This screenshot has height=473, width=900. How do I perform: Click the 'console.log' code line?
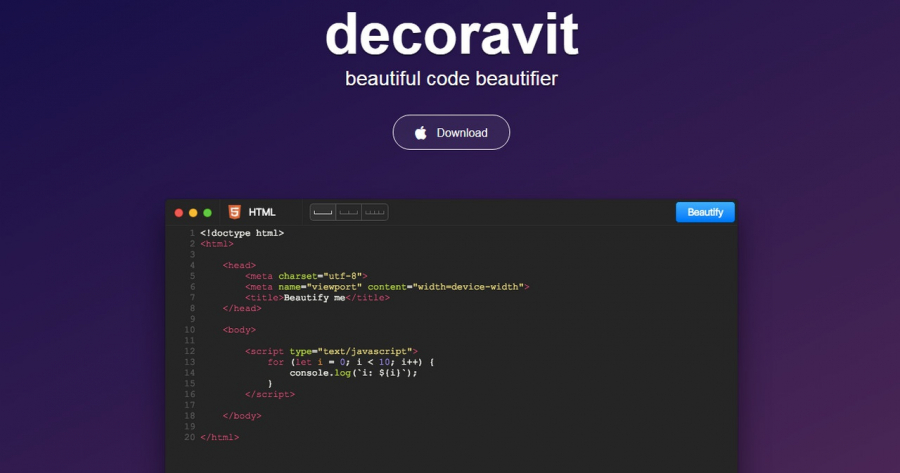(x=354, y=373)
